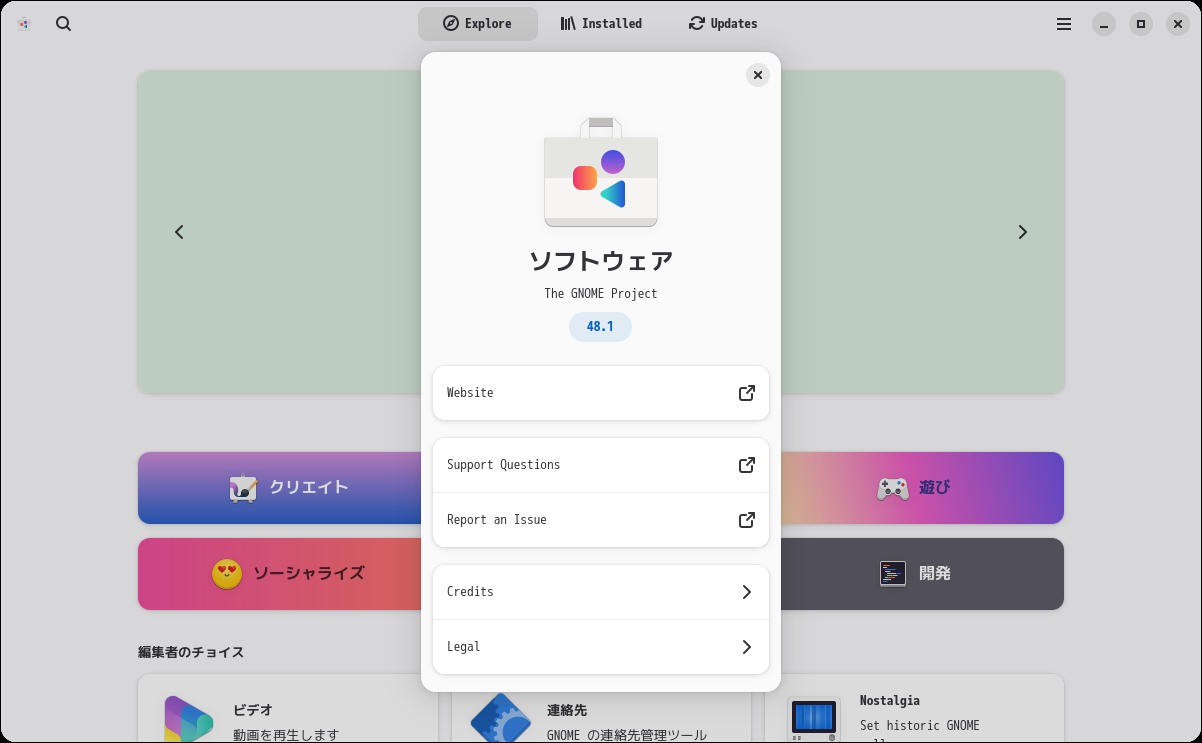Expand the Legal section
The image size is (1202, 743).
tap(601, 647)
